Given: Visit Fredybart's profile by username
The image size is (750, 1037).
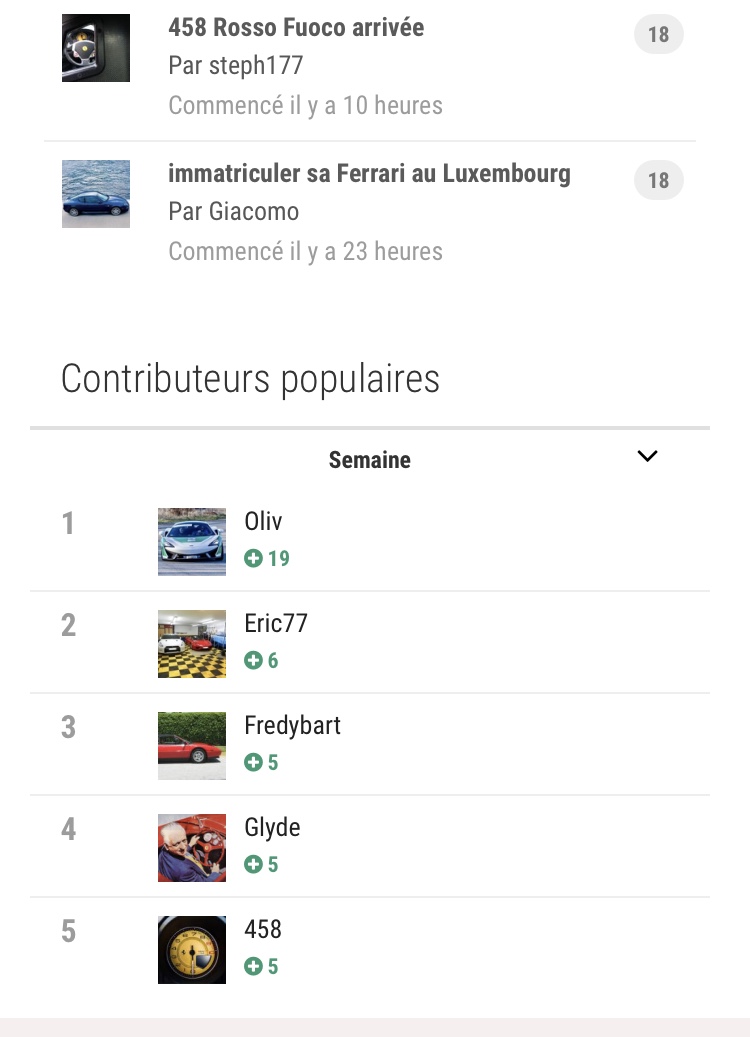Looking at the screenshot, I should 292,725.
